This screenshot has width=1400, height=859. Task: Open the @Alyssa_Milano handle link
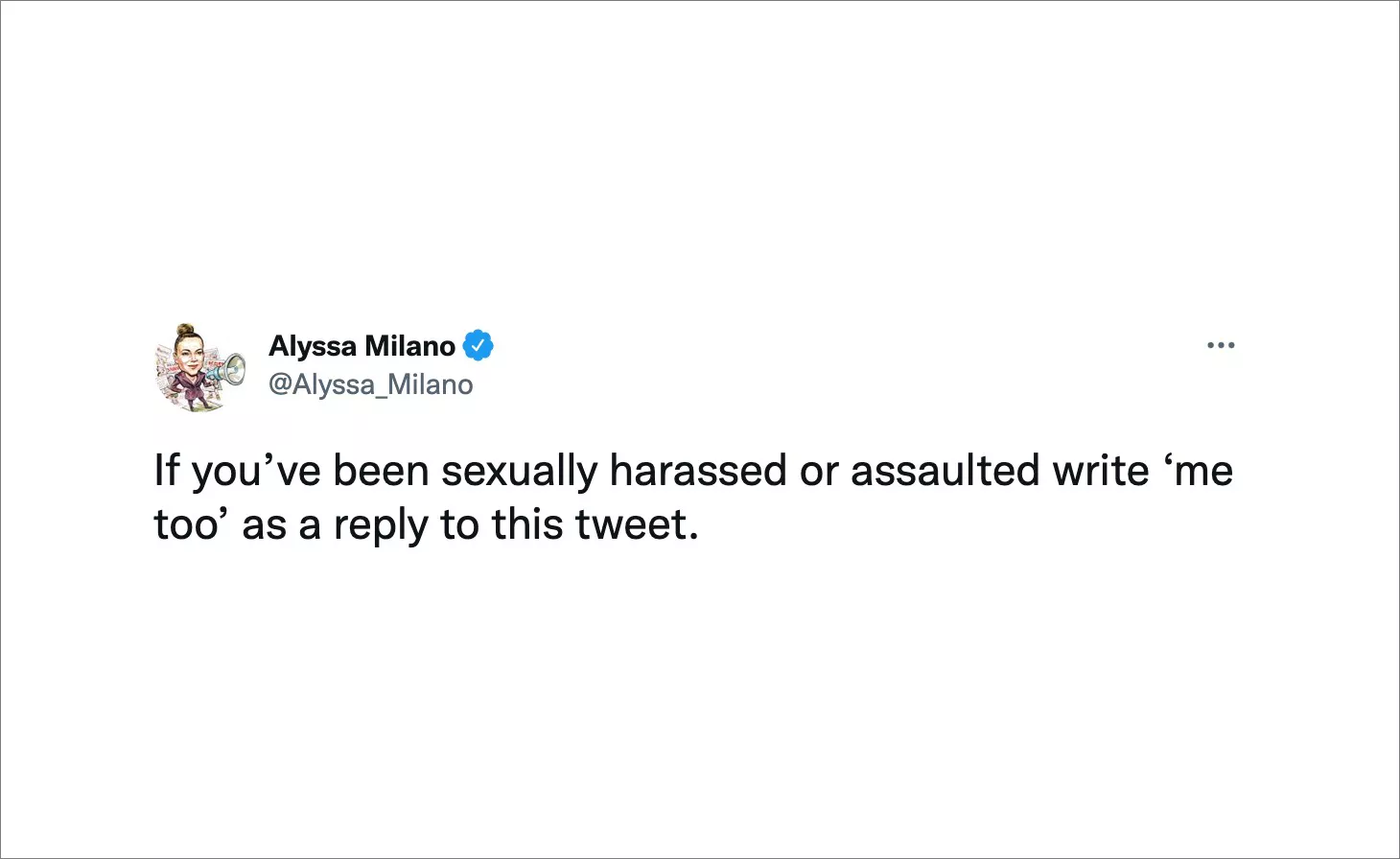pyautogui.click(x=371, y=384)
